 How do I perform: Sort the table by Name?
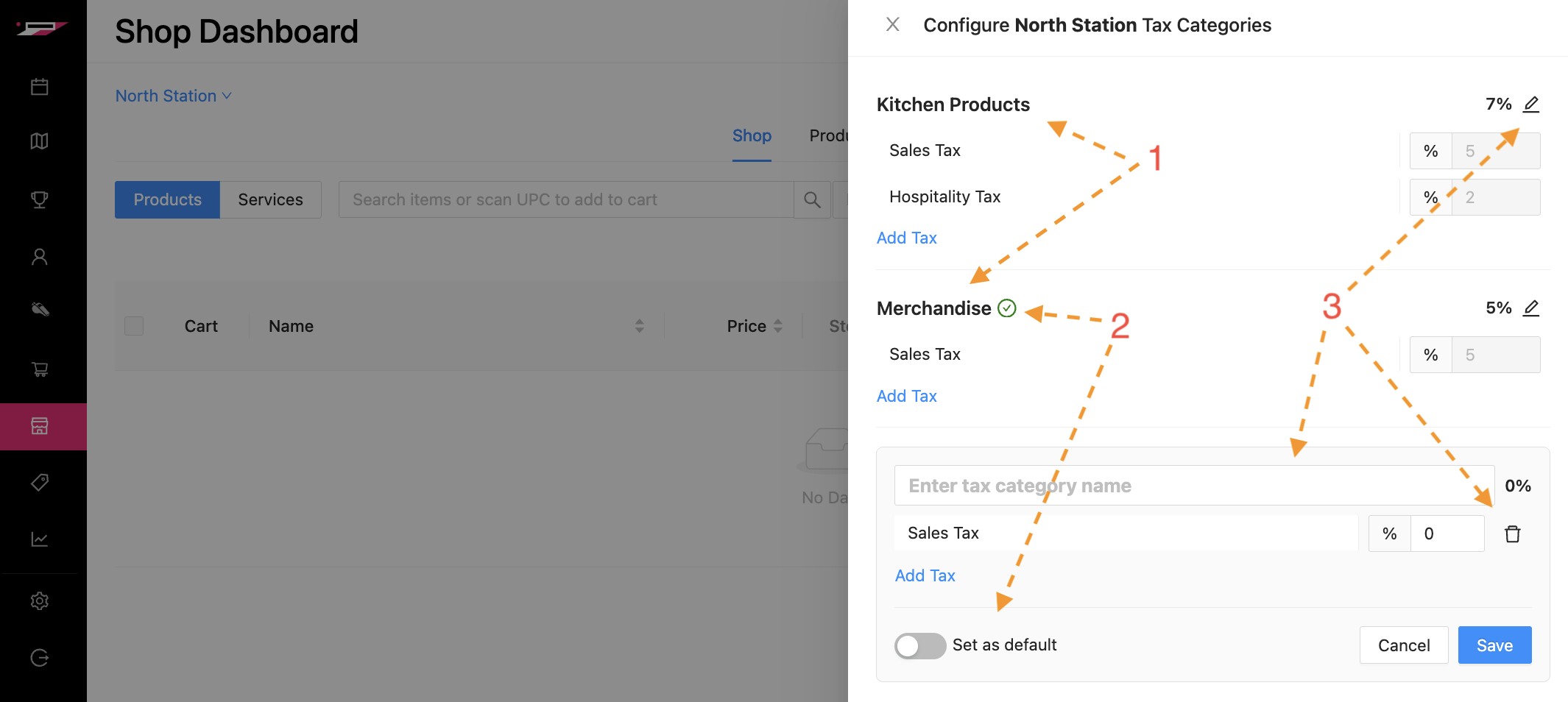pos(639,326)
